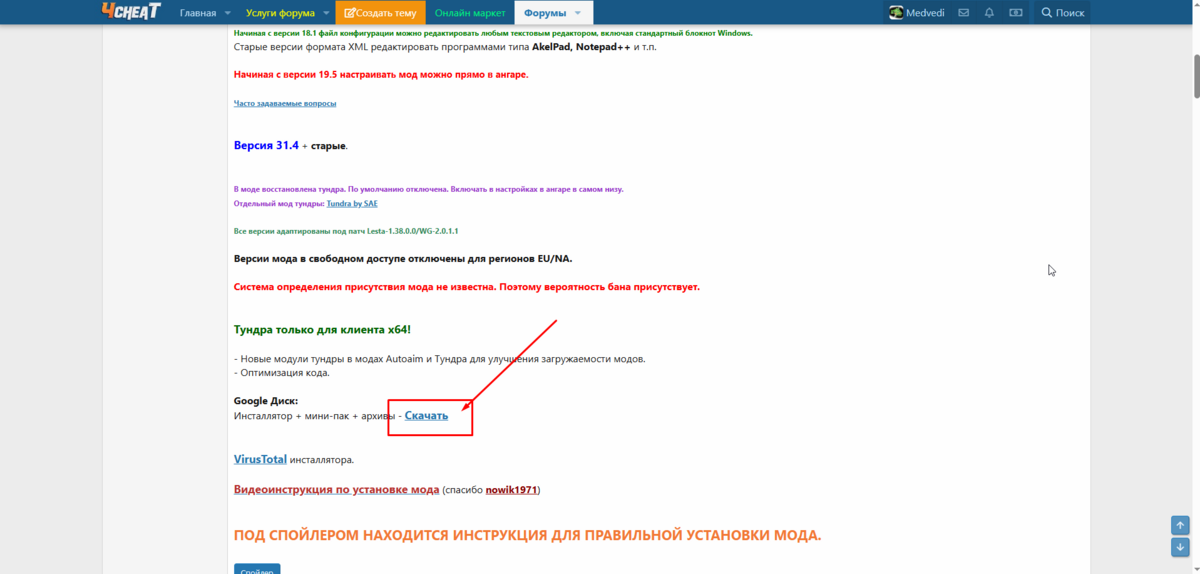
Task: Expand the Главная dropdown arrow
Action: tap(228, 13)
